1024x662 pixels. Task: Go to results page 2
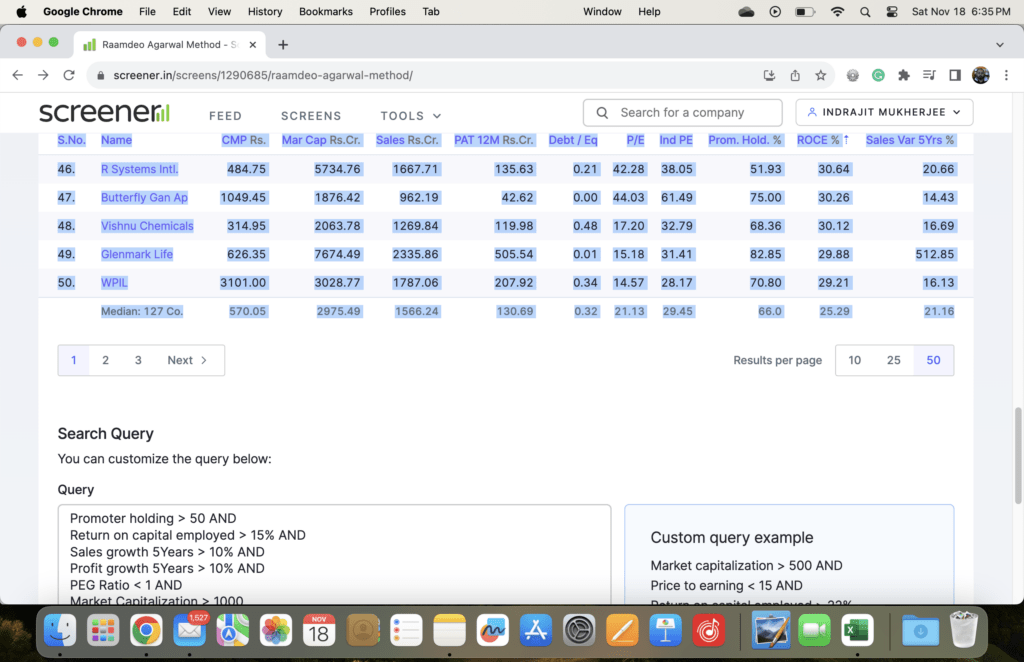click(105, 360)
